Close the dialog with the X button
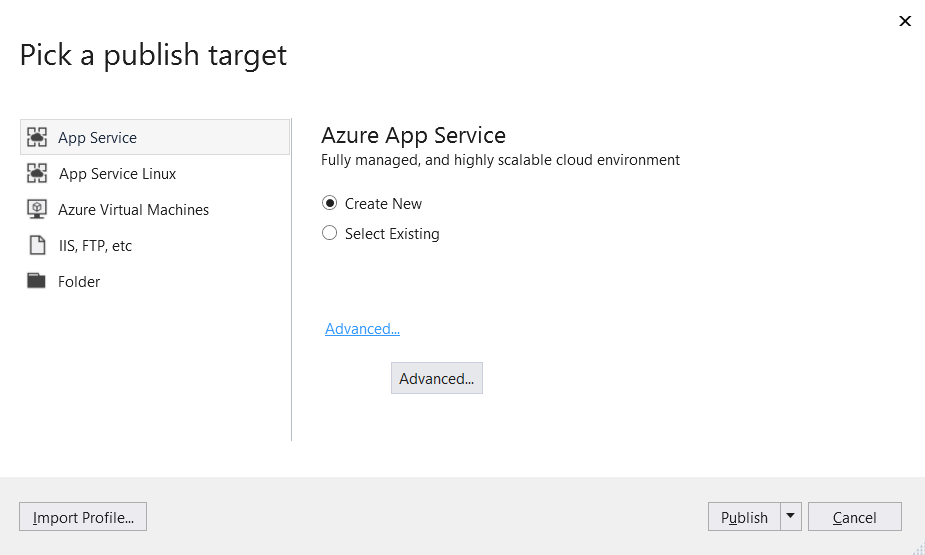This screenshot has width=925, height=555. (905, 21)
